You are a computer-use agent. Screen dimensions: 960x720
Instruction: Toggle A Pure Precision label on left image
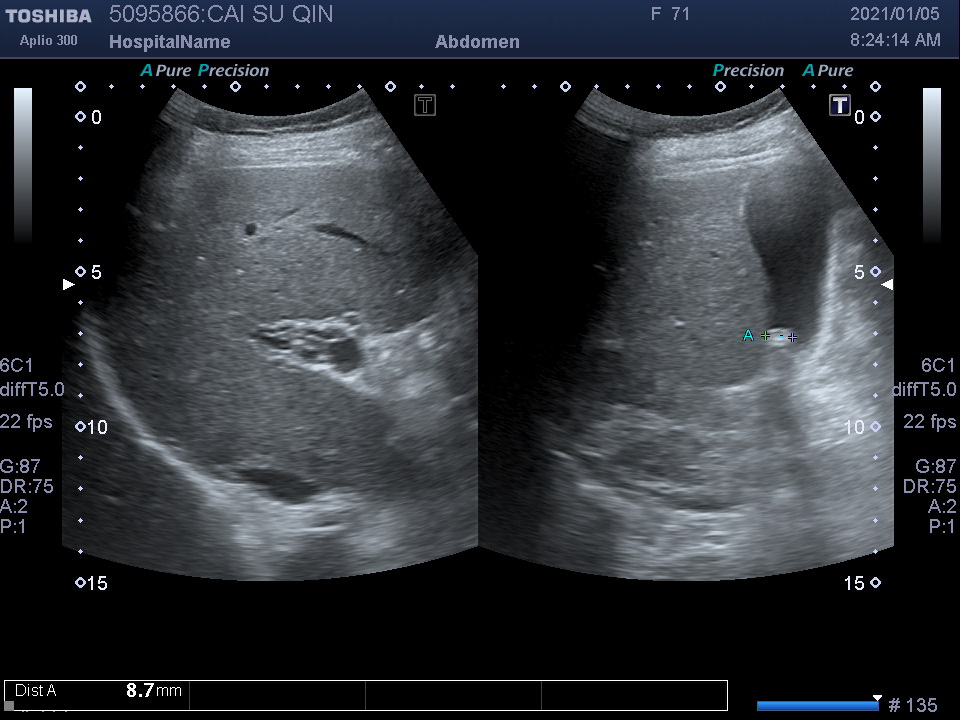205,71
